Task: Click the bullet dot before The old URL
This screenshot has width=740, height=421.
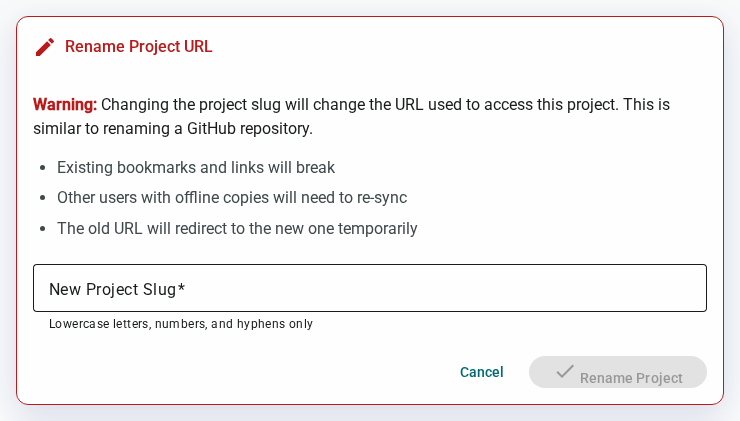Action: click(43, 229)
